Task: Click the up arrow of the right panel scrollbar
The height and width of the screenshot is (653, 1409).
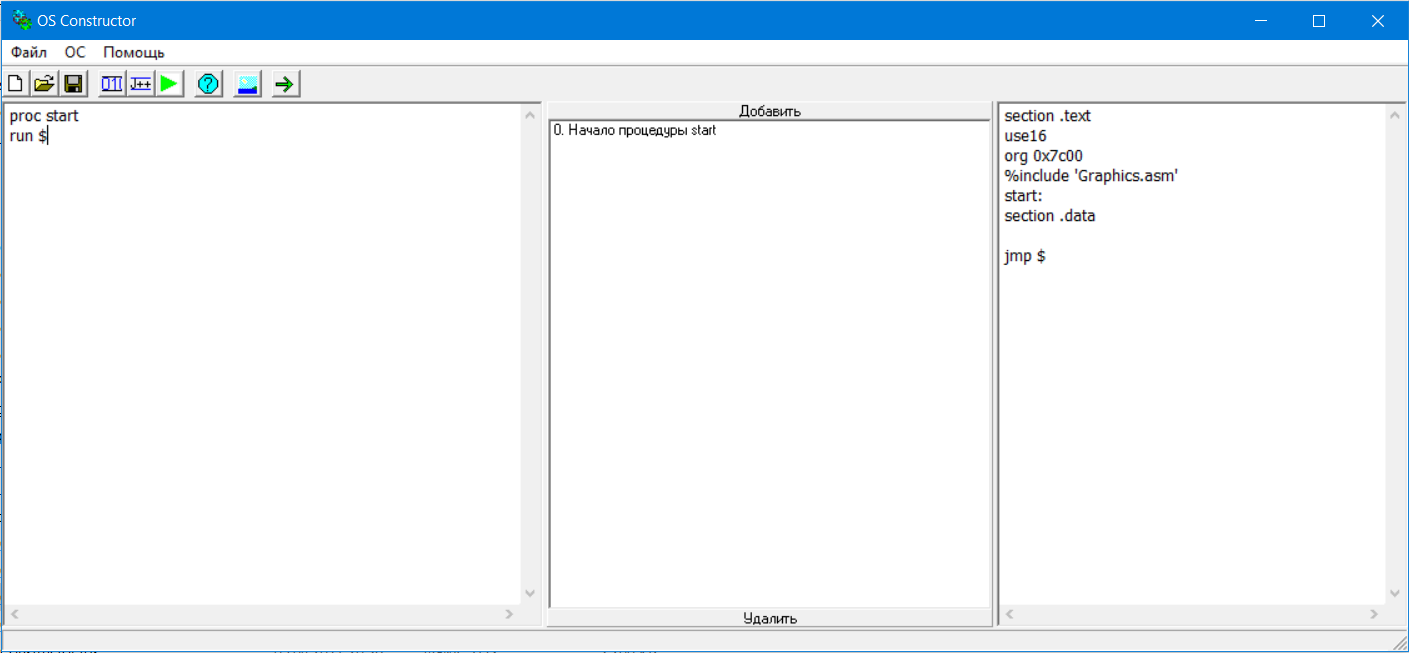Action: (x=1396, y=115)
